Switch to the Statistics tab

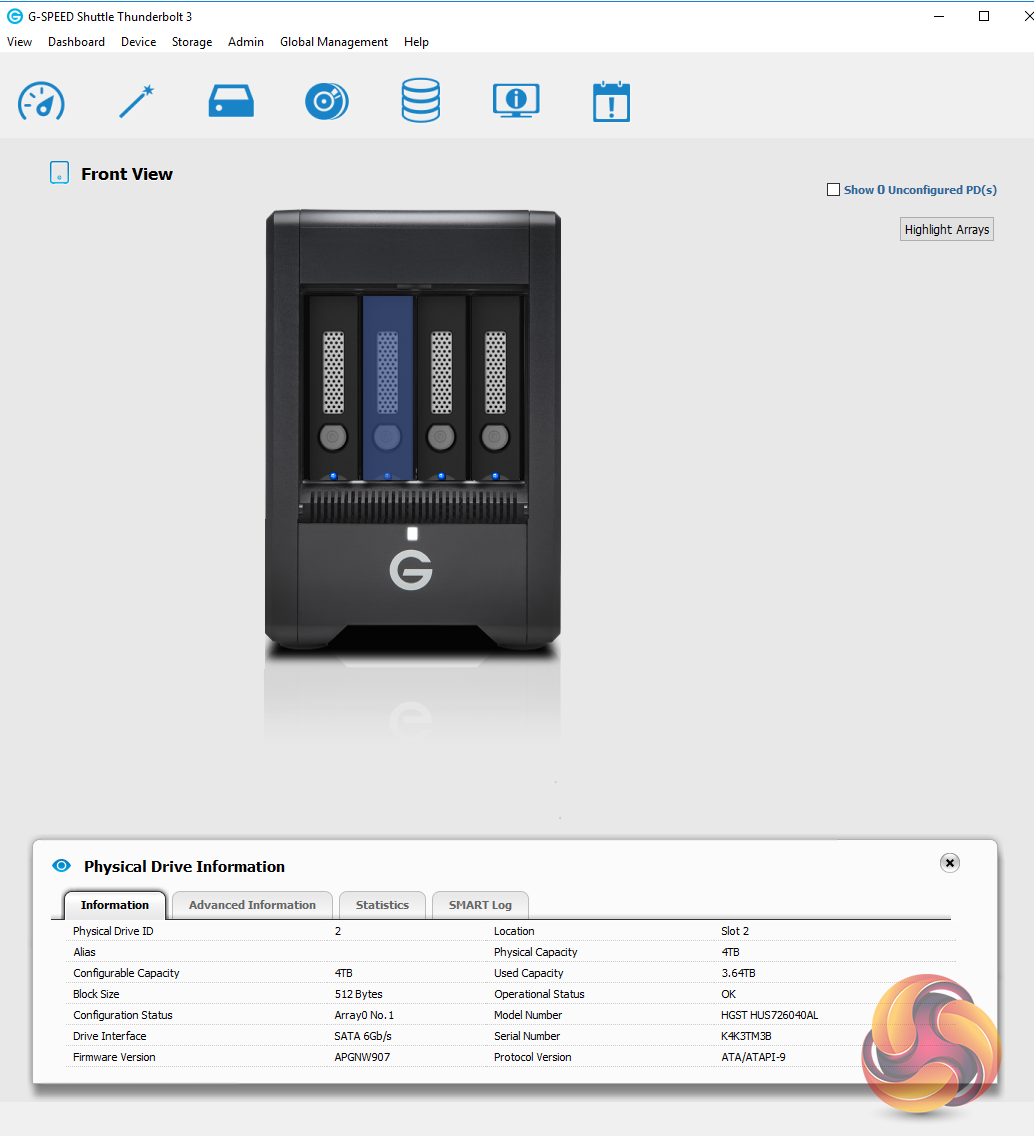click(382, 905)
